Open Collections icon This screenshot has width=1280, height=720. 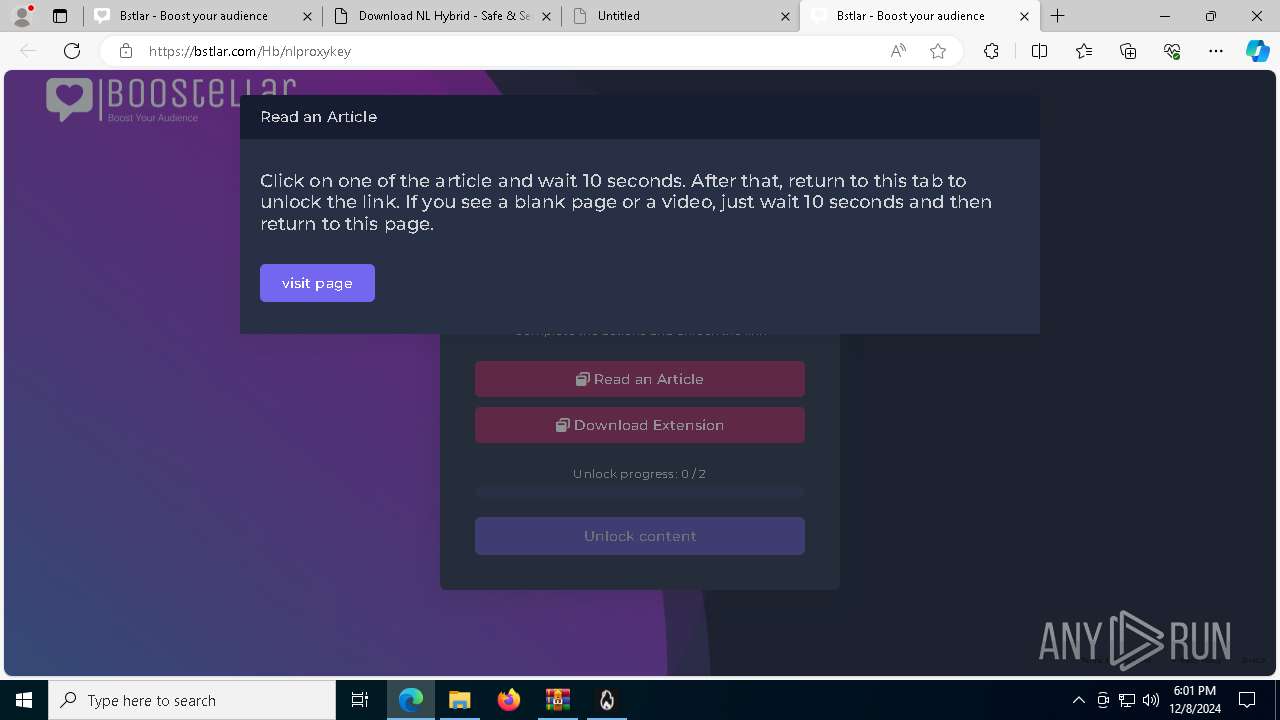pyautogui.click(x=1128, y=51)
